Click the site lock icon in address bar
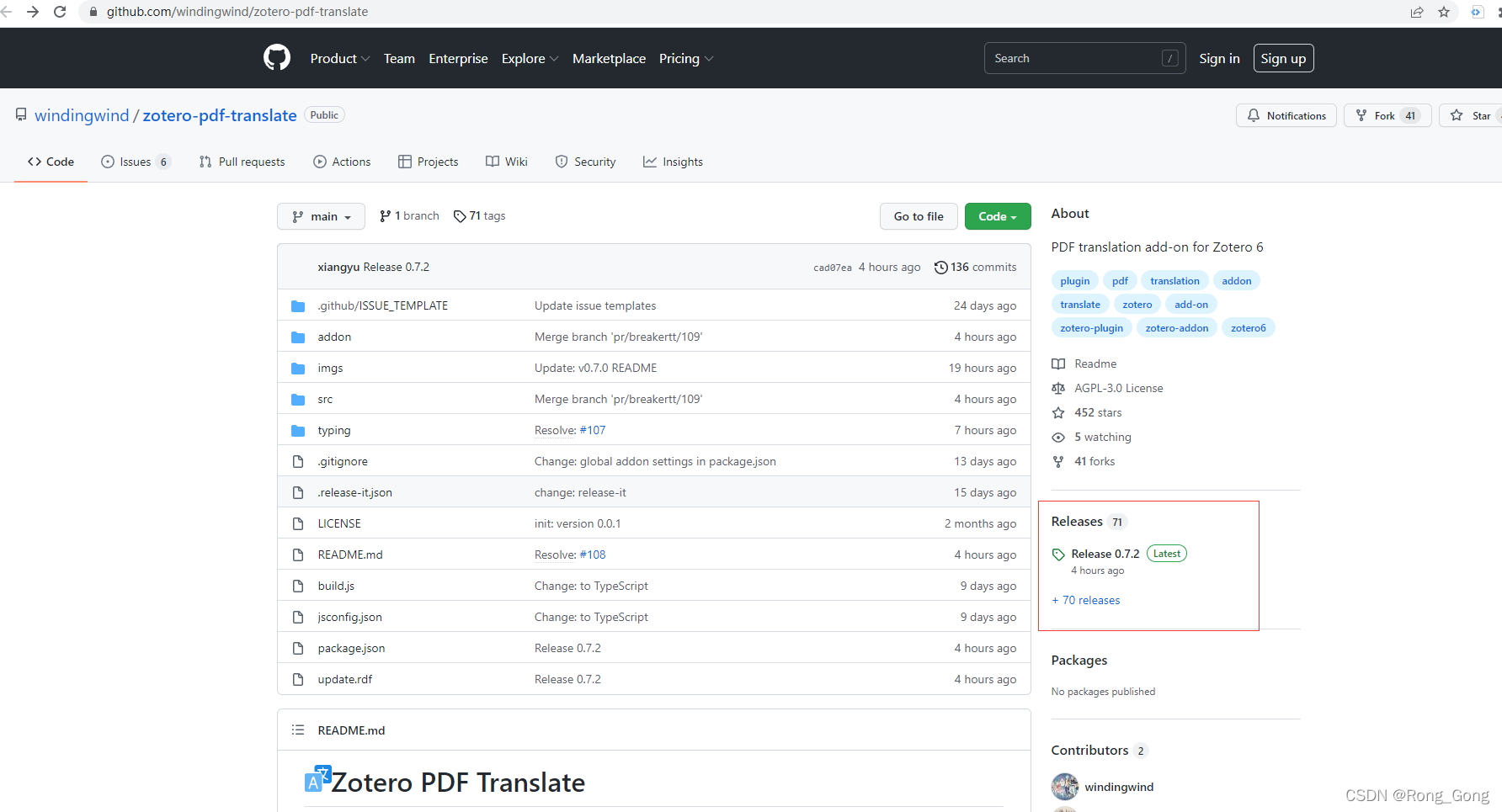 coord(93,12)
